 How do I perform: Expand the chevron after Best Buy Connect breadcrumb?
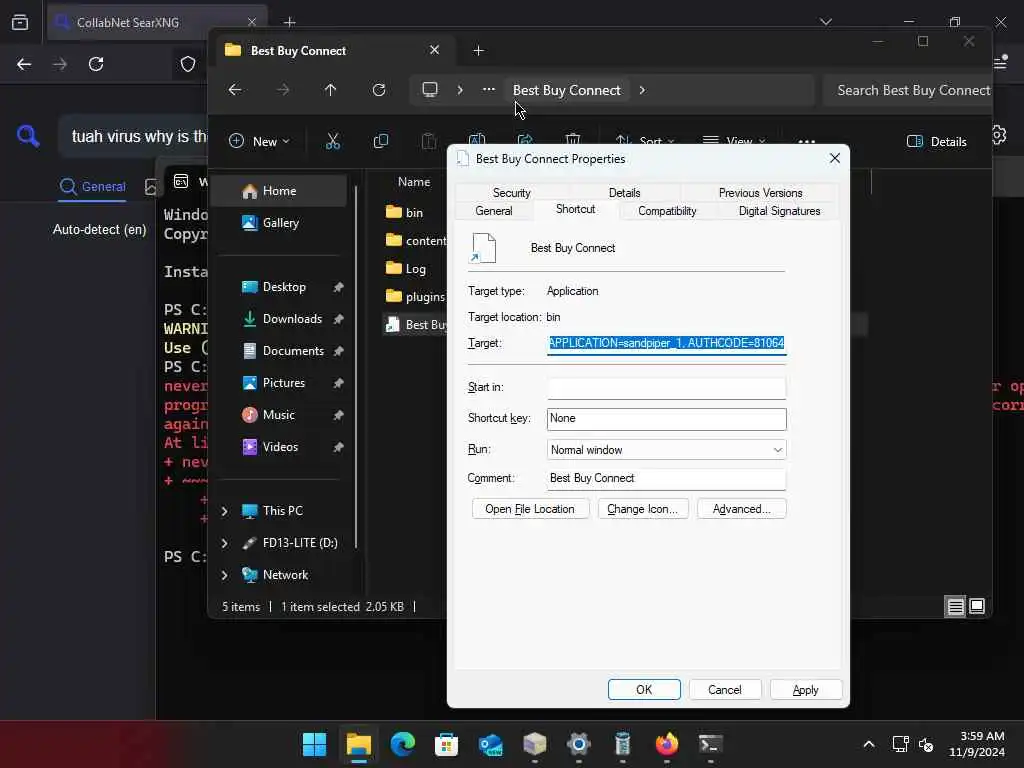(642, 90)
